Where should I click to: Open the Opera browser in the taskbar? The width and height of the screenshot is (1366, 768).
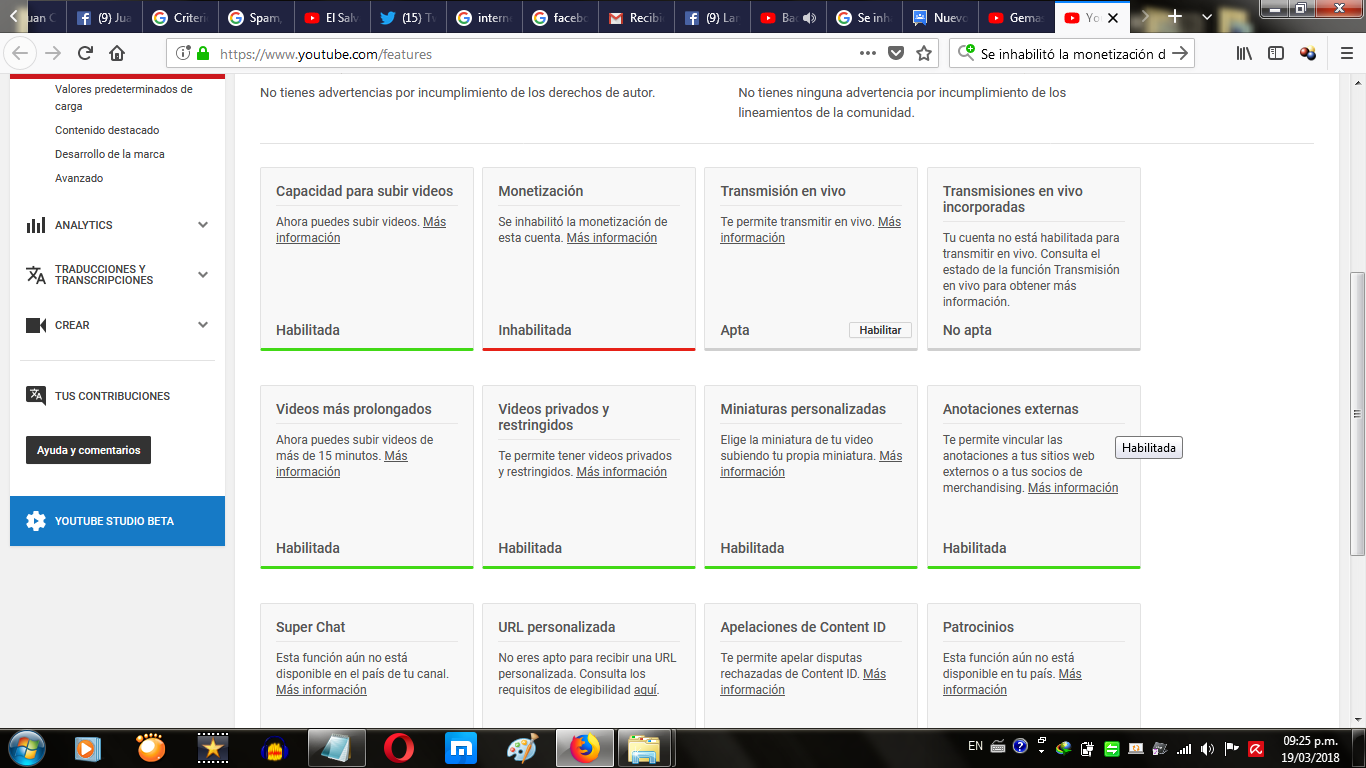click(399, 747)
